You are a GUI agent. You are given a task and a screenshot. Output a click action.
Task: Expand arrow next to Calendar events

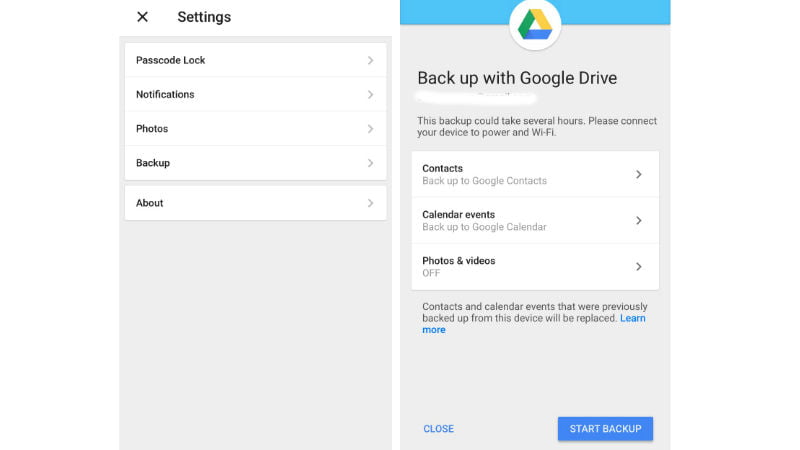click(x=639, y=220)
